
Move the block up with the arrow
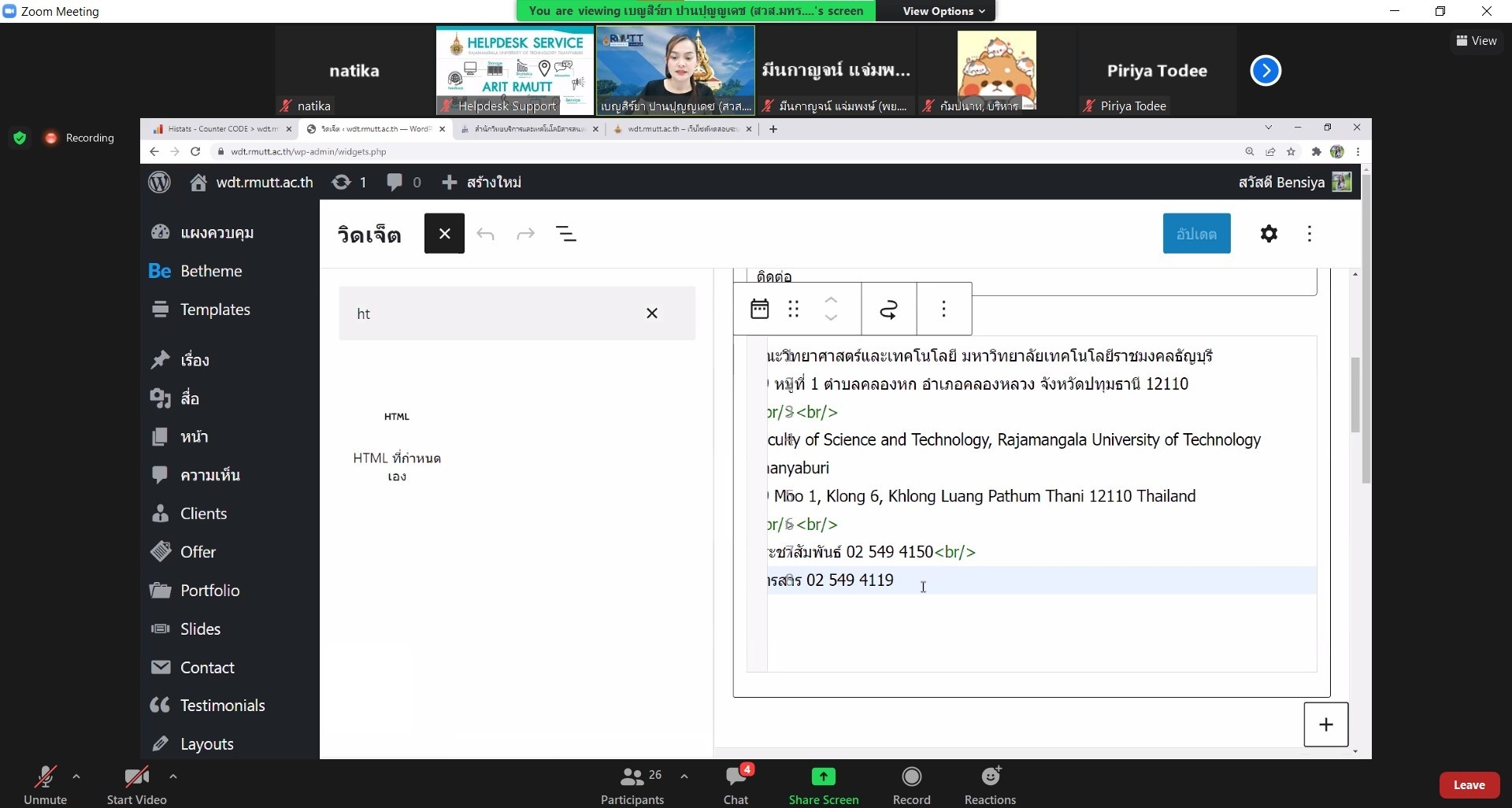point(831,300)
